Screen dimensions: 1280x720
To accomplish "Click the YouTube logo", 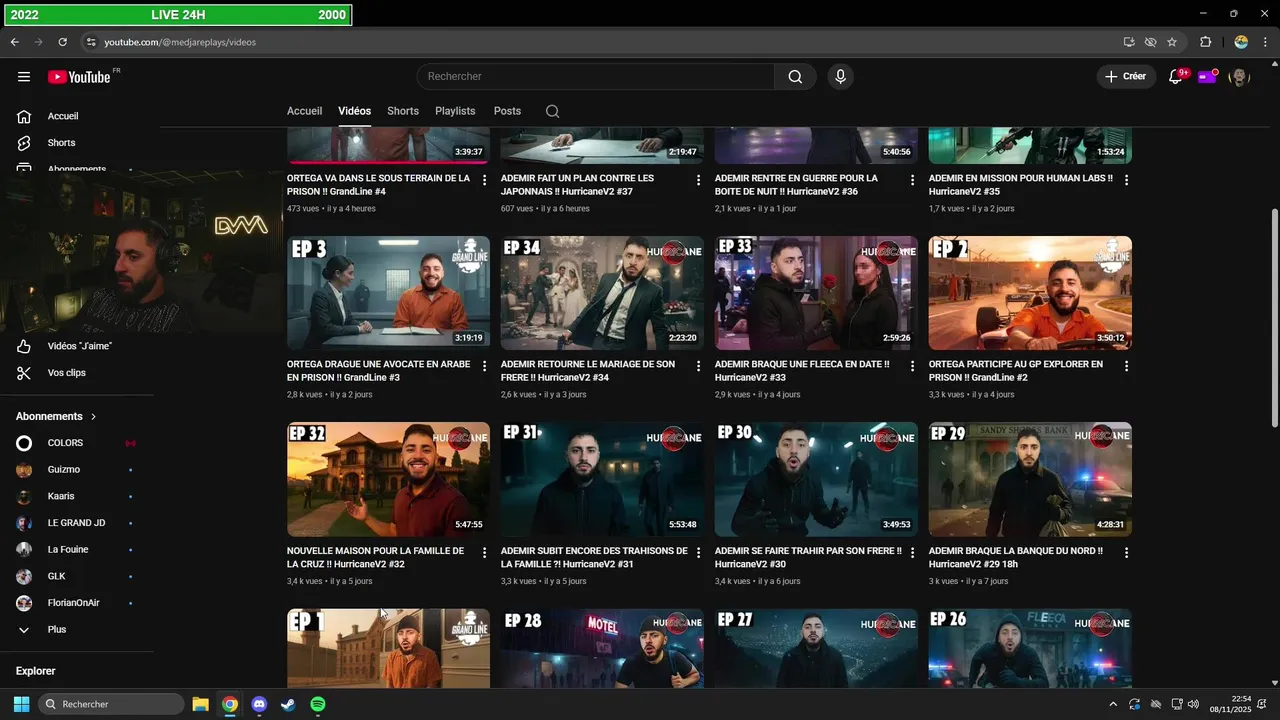I will (79, 77).
